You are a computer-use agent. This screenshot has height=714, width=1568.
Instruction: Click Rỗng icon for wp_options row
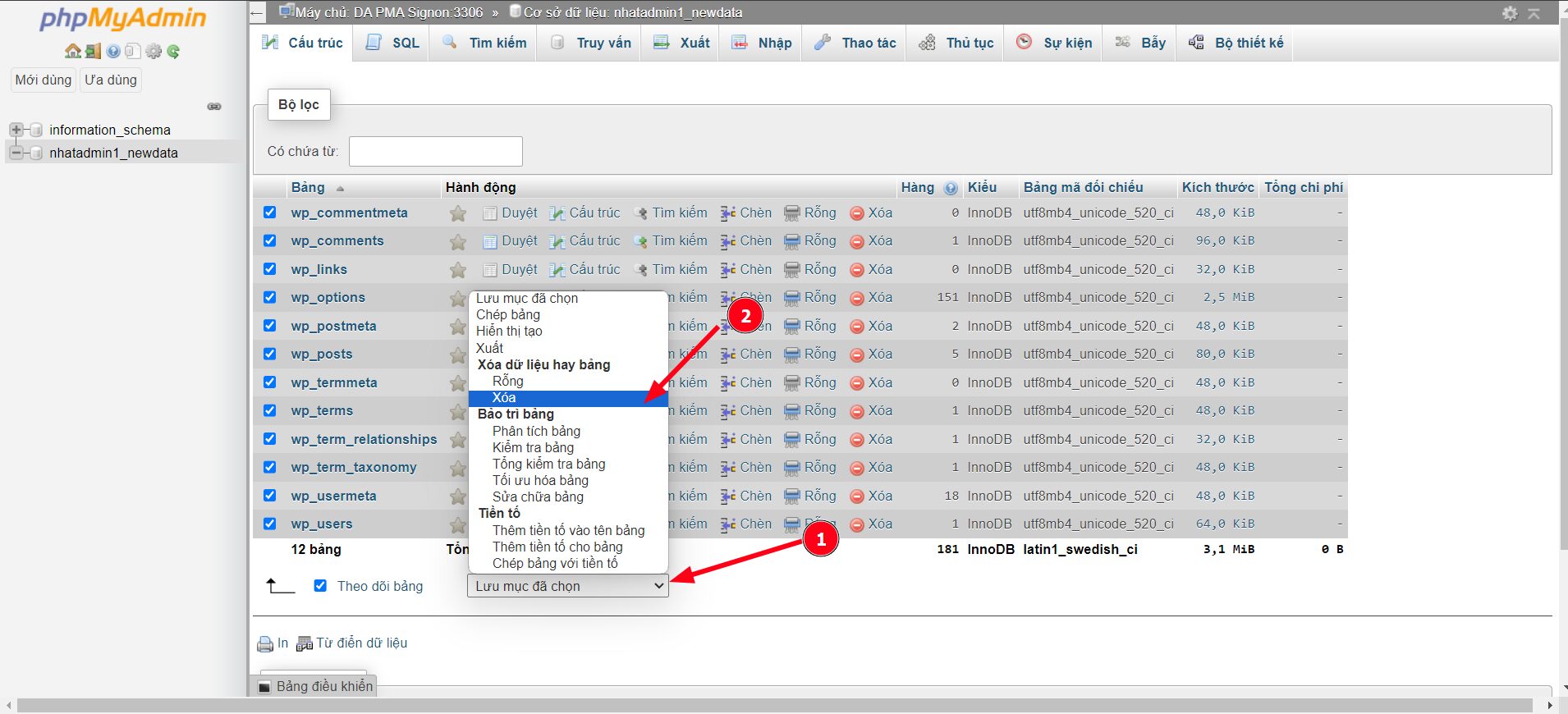pos(791,298)
